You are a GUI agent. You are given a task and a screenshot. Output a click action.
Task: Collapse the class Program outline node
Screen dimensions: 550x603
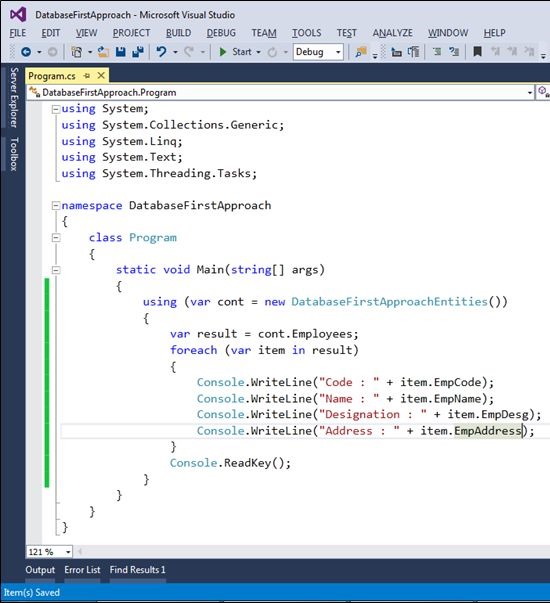[x=56, y=238]
